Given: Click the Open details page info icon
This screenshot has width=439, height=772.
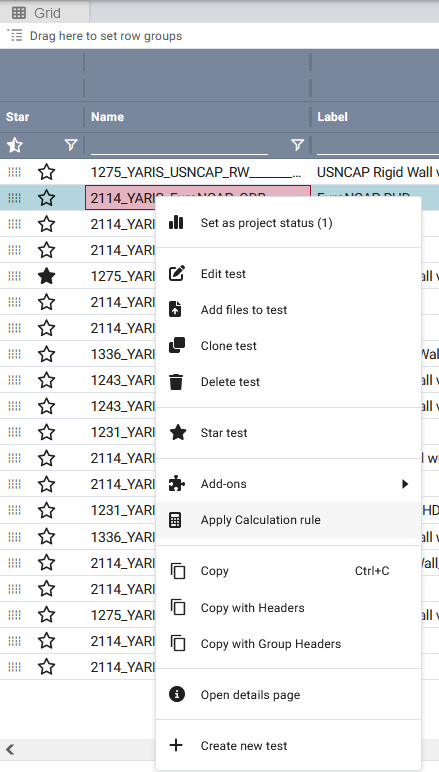Looking at the screenshot, I should pos(176,694).
